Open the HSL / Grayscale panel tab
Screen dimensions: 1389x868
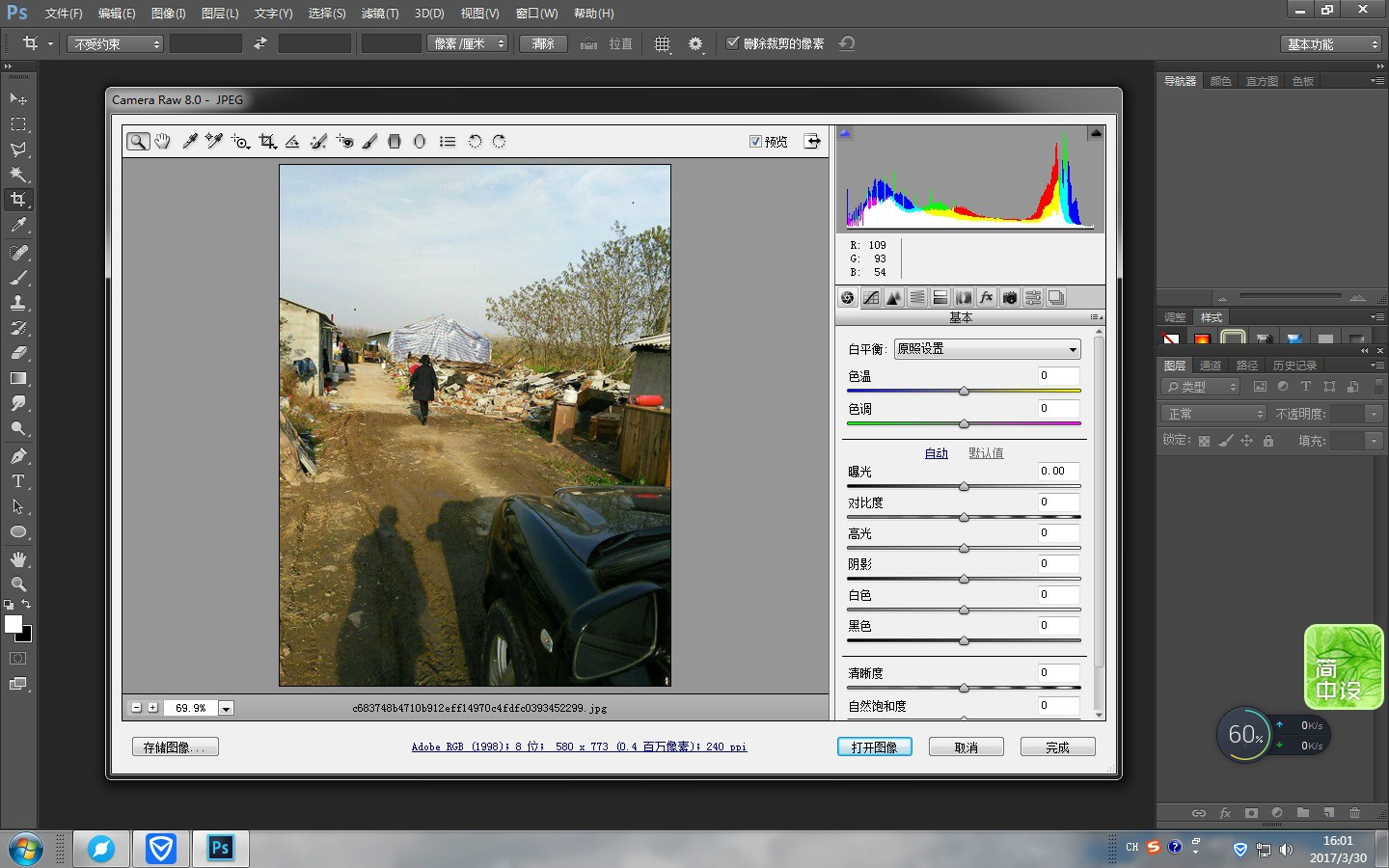click(917, 298)
